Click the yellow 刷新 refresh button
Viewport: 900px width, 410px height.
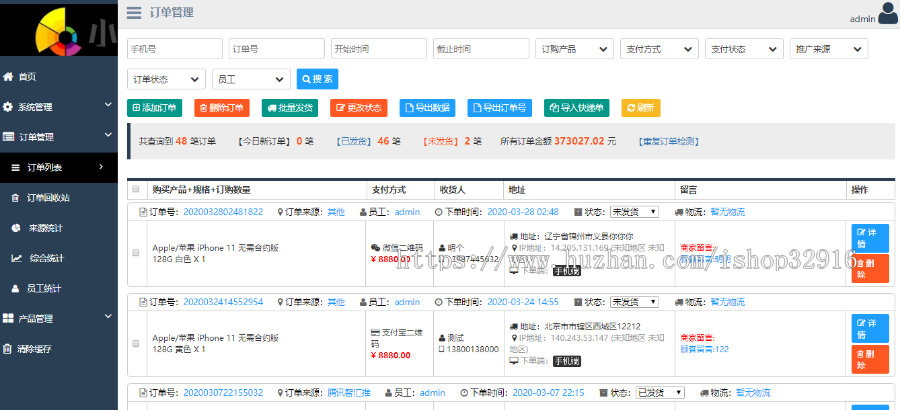click(x=641, y=108)
